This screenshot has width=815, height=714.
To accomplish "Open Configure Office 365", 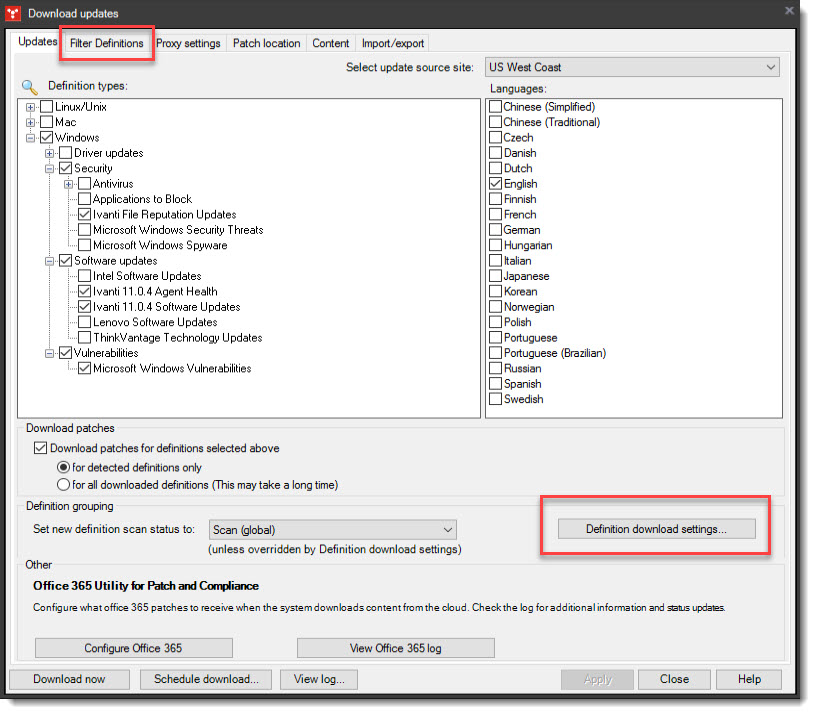I will 133,648.
